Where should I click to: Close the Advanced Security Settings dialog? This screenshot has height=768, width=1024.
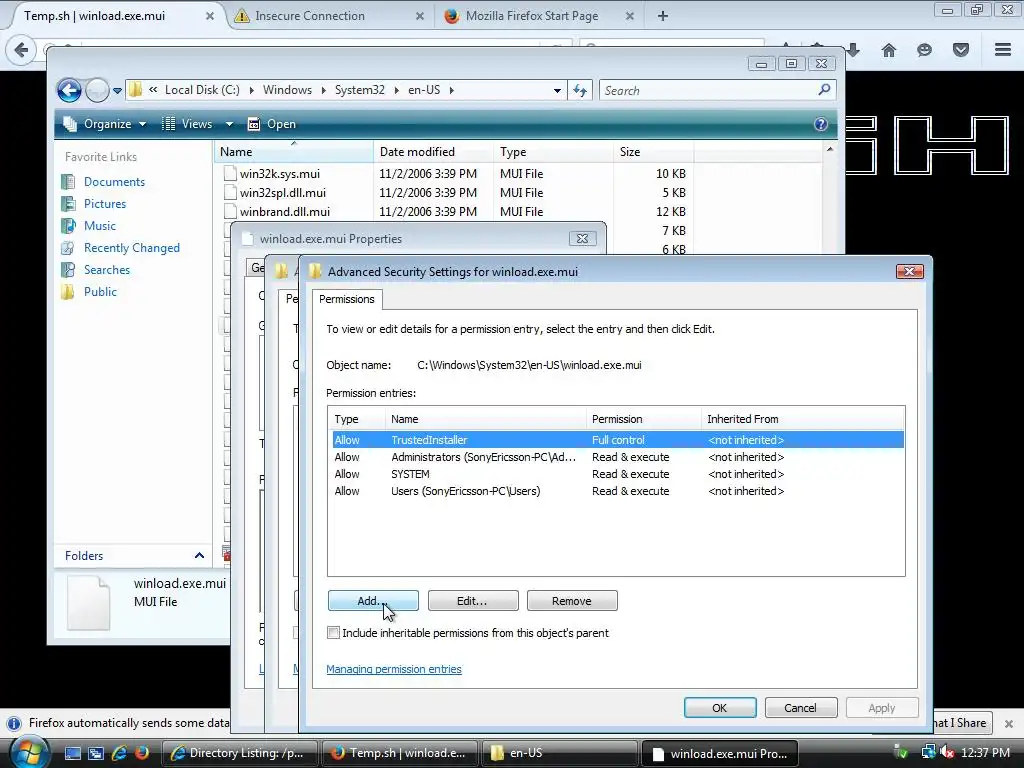(909, 271)
